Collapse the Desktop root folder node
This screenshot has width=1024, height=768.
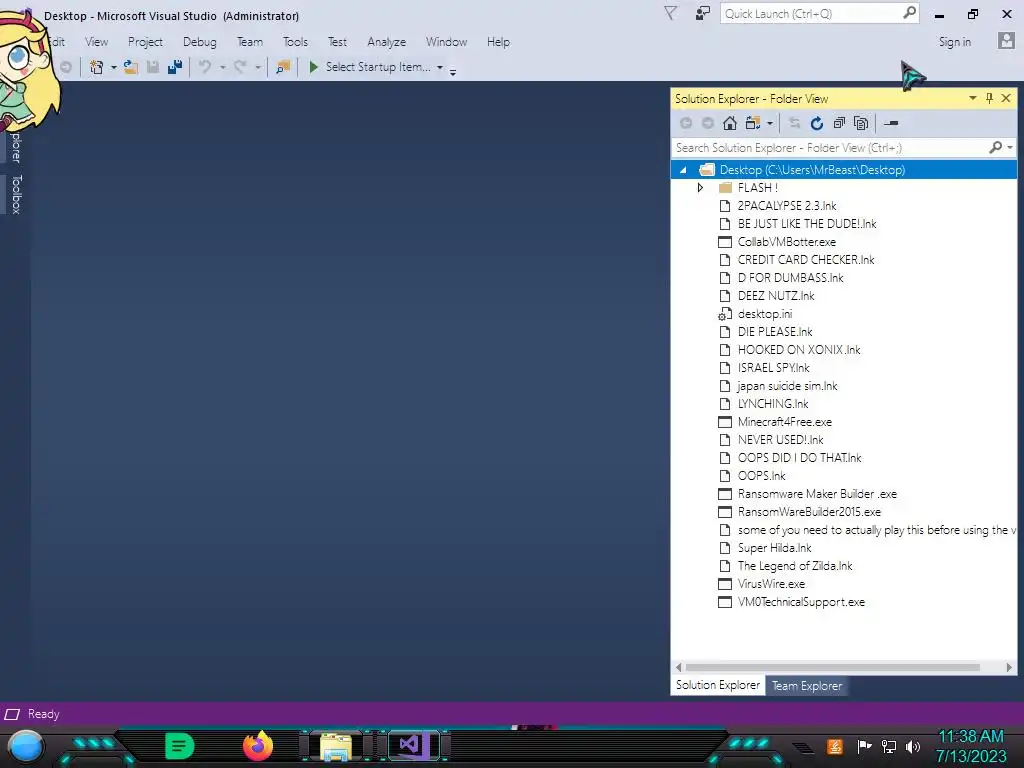coord(682,170)
